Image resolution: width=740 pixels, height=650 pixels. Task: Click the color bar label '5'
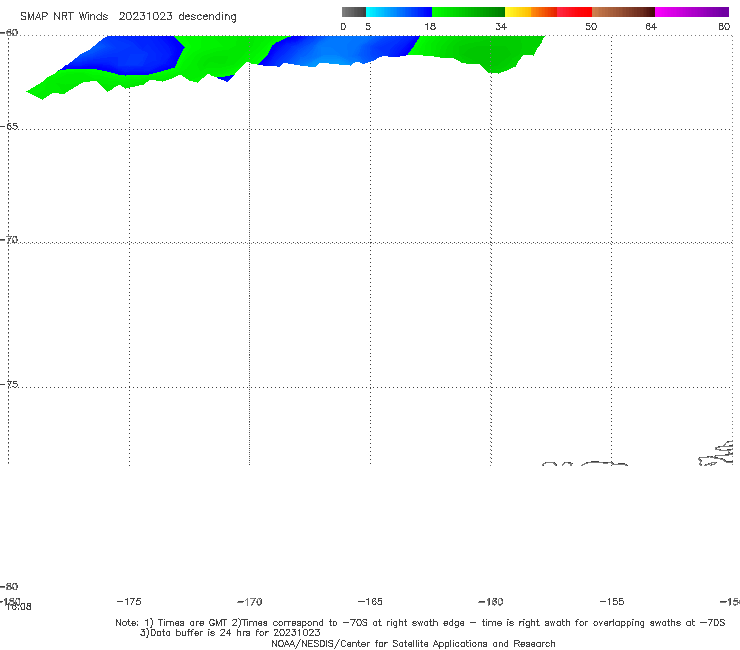368,26
